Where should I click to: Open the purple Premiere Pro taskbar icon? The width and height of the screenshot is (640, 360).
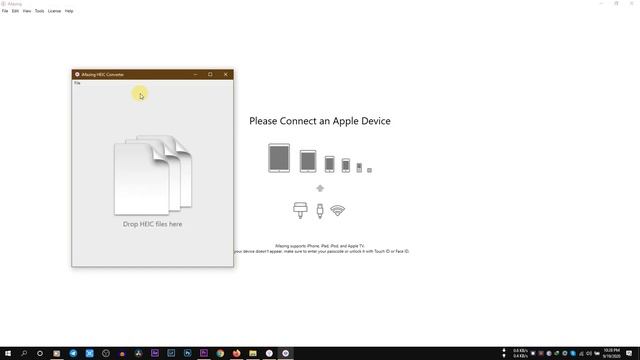click(204, 353)
